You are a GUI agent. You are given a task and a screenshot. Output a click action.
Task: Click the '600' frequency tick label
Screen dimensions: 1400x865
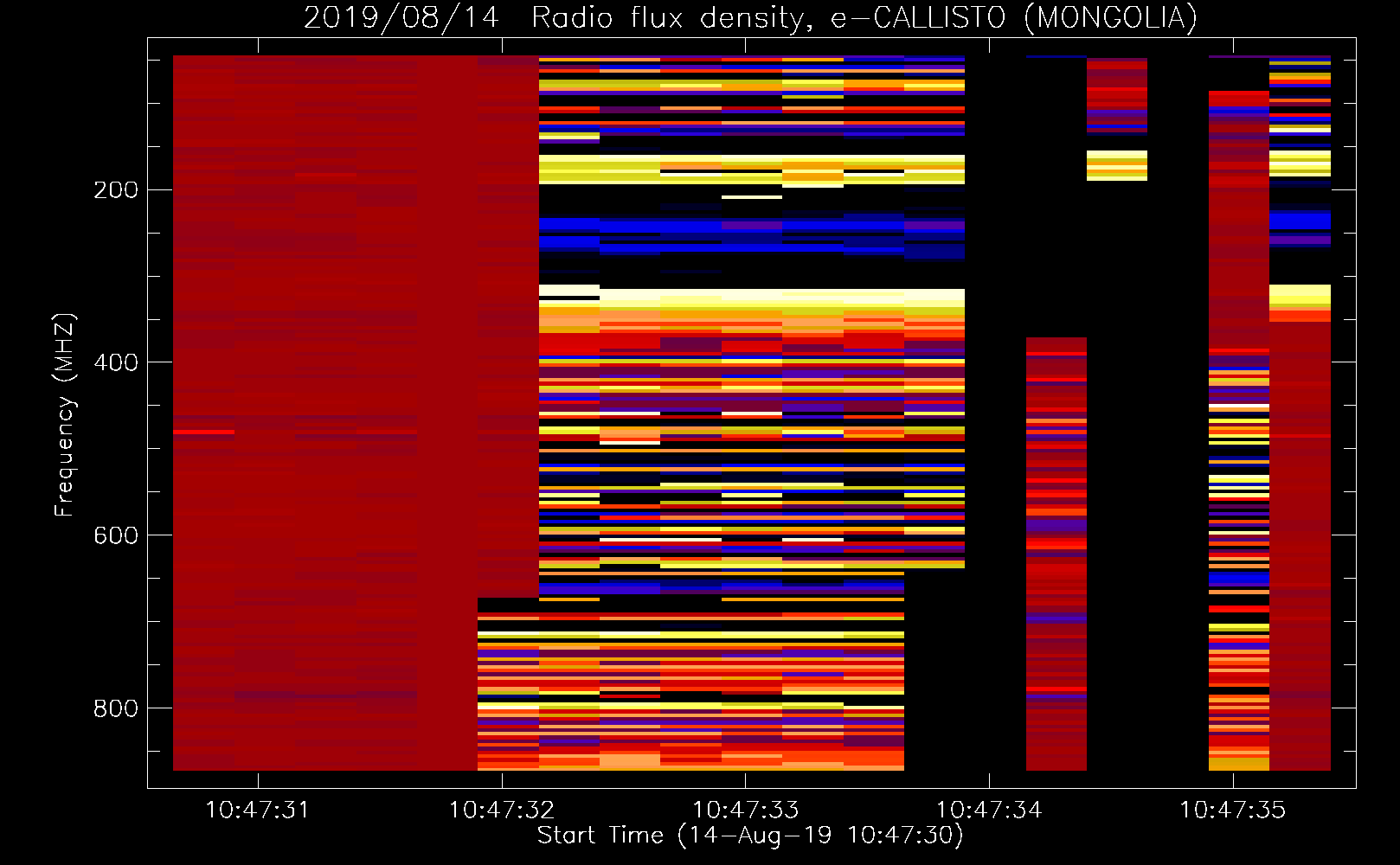116,535
